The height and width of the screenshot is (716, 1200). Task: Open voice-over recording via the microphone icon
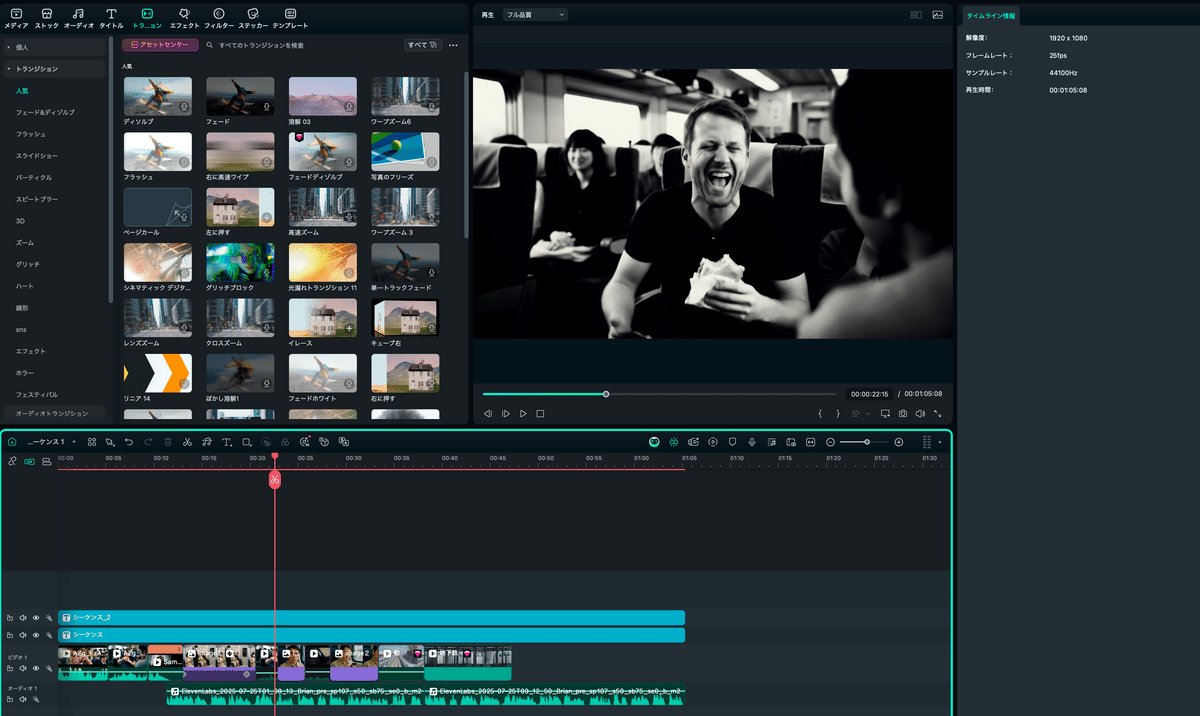752,441
